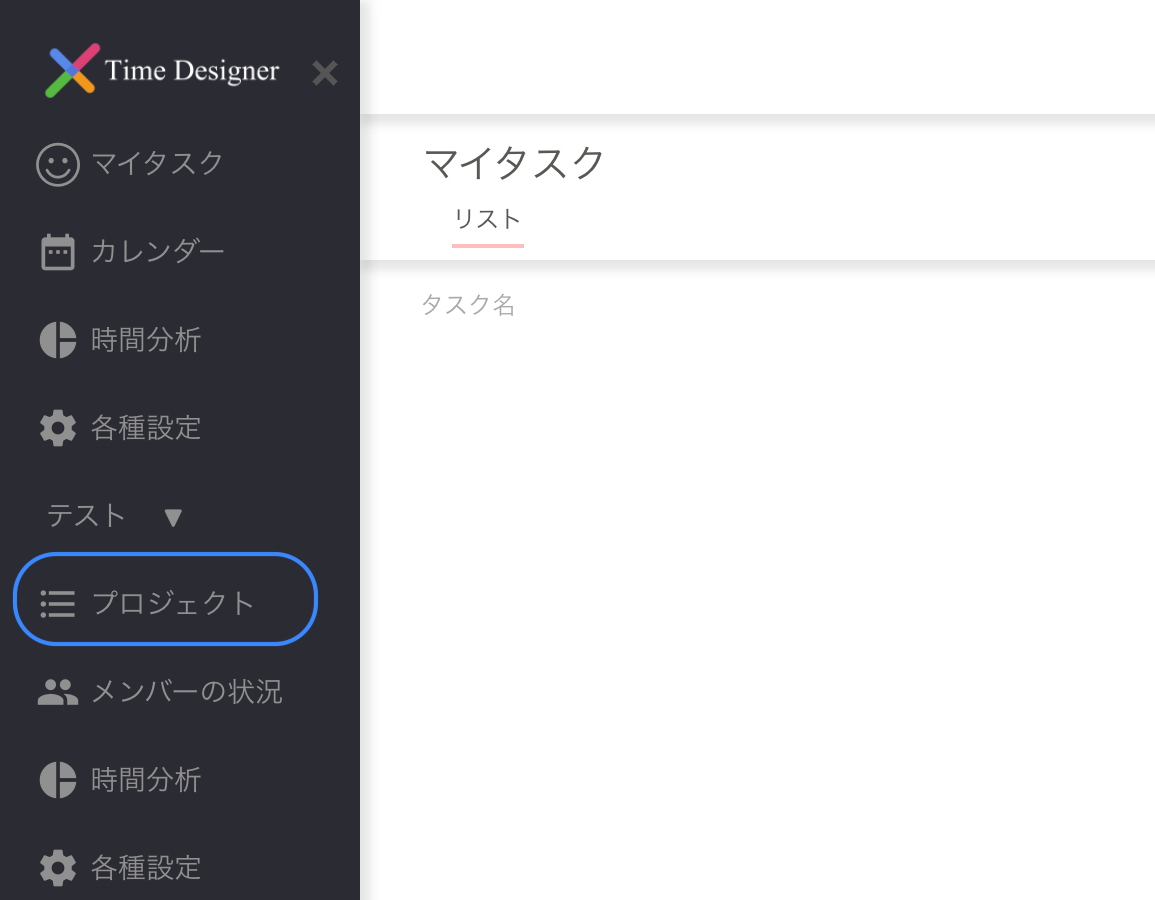Select the プロジェクト list icon

pyautogui.click(x=58, y=600)
